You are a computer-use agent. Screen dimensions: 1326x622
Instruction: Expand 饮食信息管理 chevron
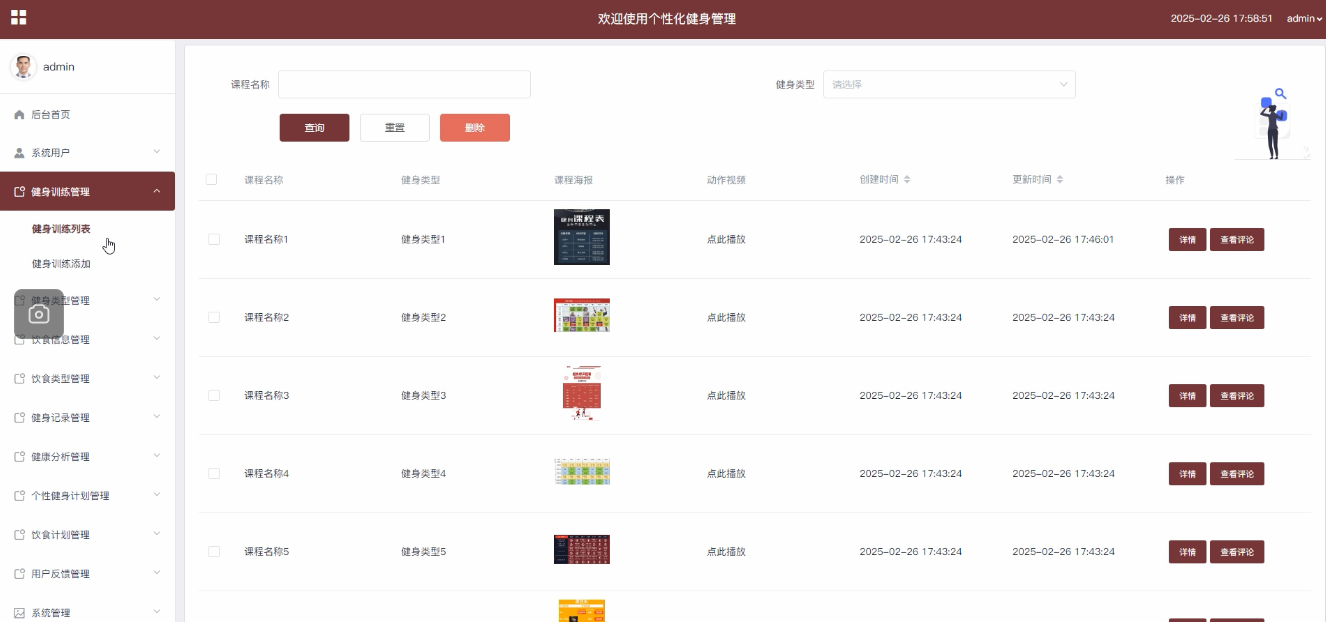pyautogui.click(x=157, y=338)
